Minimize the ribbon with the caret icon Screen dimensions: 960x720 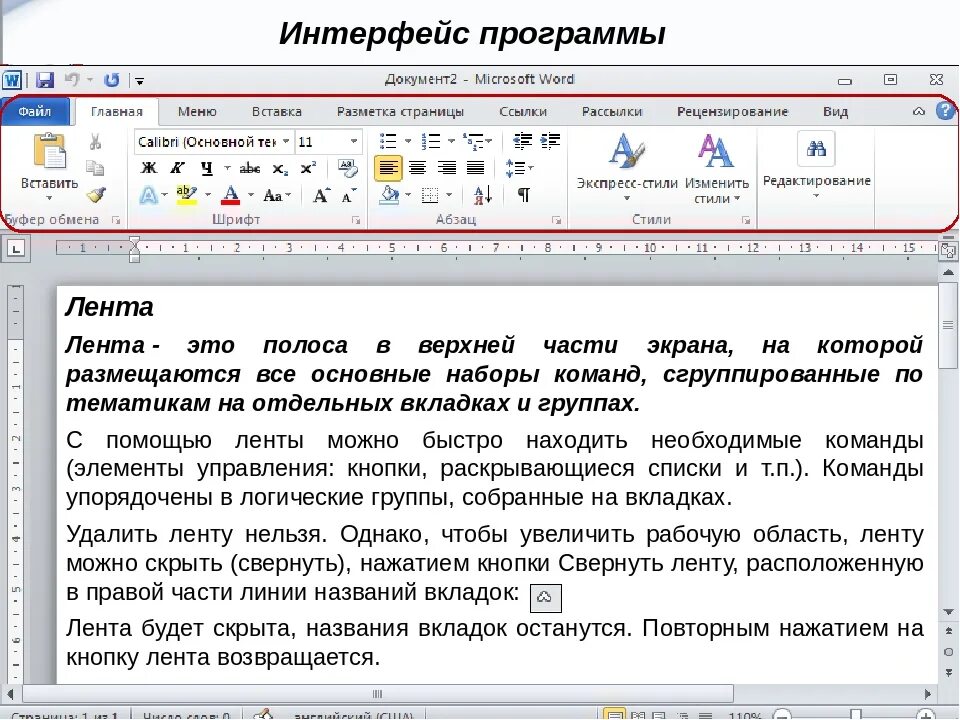919,111
